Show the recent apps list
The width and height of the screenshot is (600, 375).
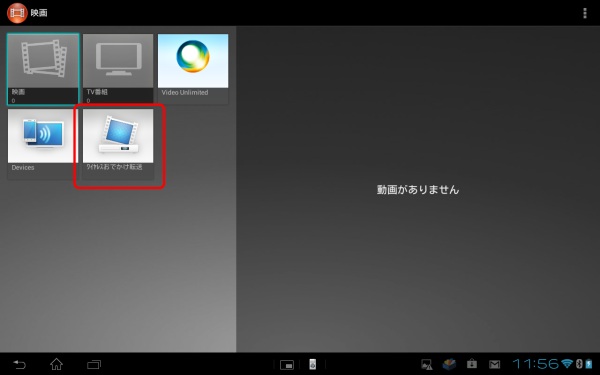click(94, 364)
